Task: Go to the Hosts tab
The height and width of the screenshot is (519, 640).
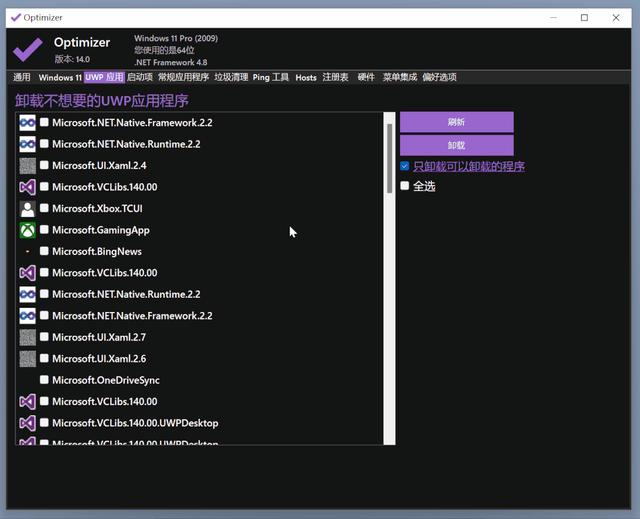Action: tap(306, 77)
